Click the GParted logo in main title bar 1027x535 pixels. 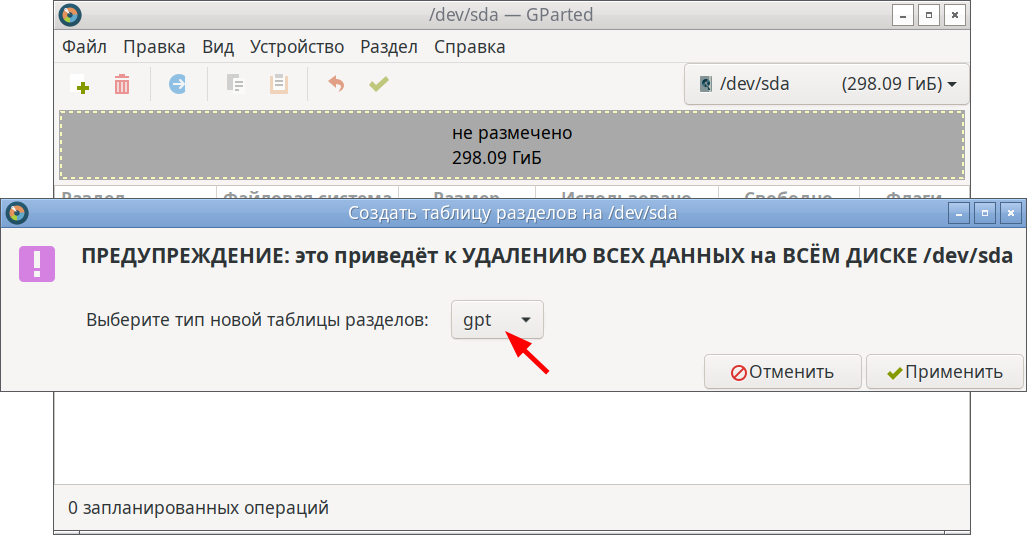(70, 14)
